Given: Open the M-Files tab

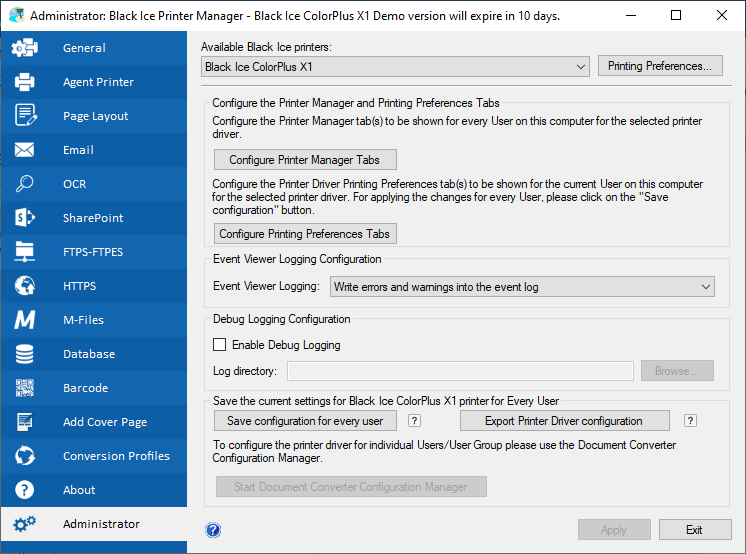Looking at the screenshot, I should [x=94, y=320].
